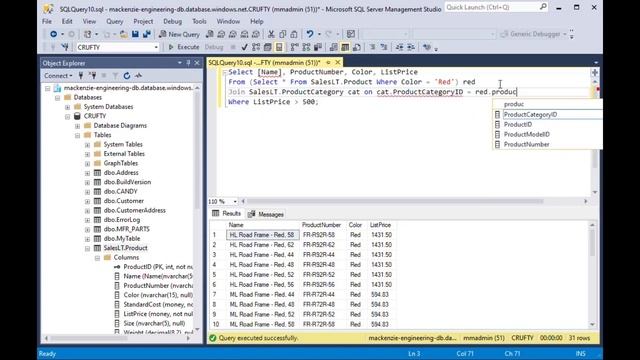The width and height of the screenshot is (640, 360).
Task: Open the File menu
Action: [x=47, y=21]
